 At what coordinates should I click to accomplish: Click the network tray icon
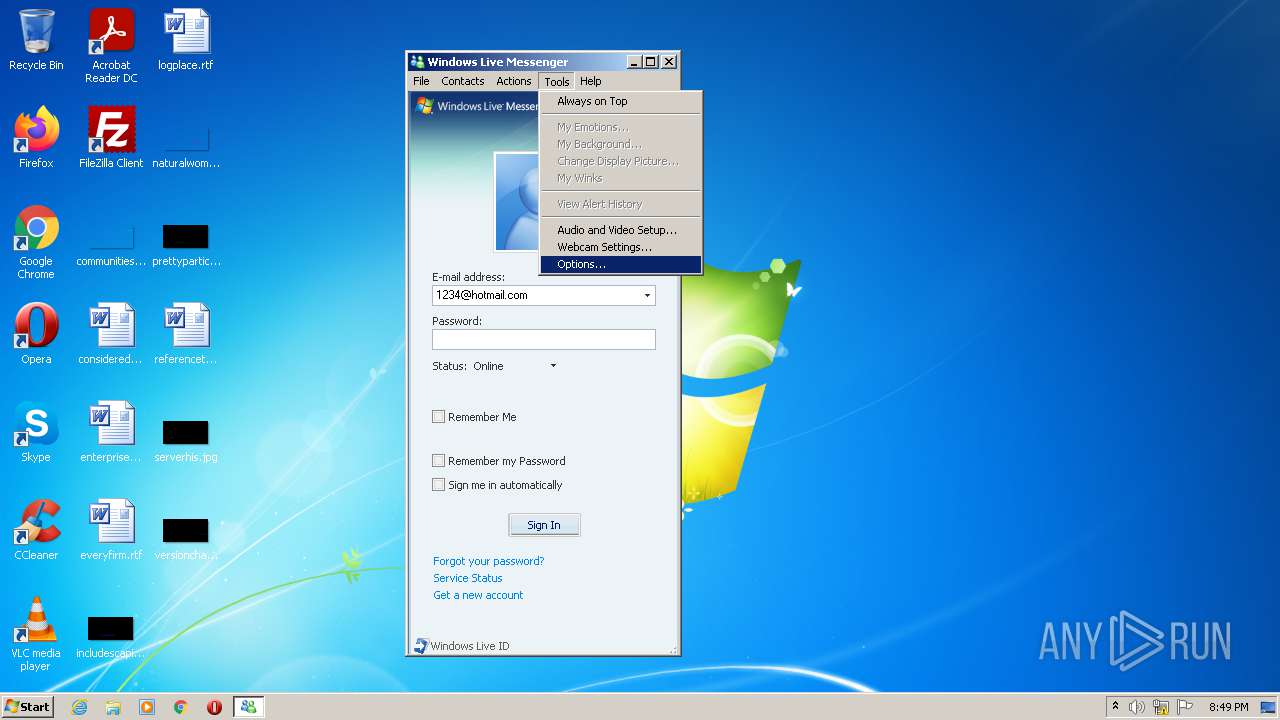(1161, 707)
